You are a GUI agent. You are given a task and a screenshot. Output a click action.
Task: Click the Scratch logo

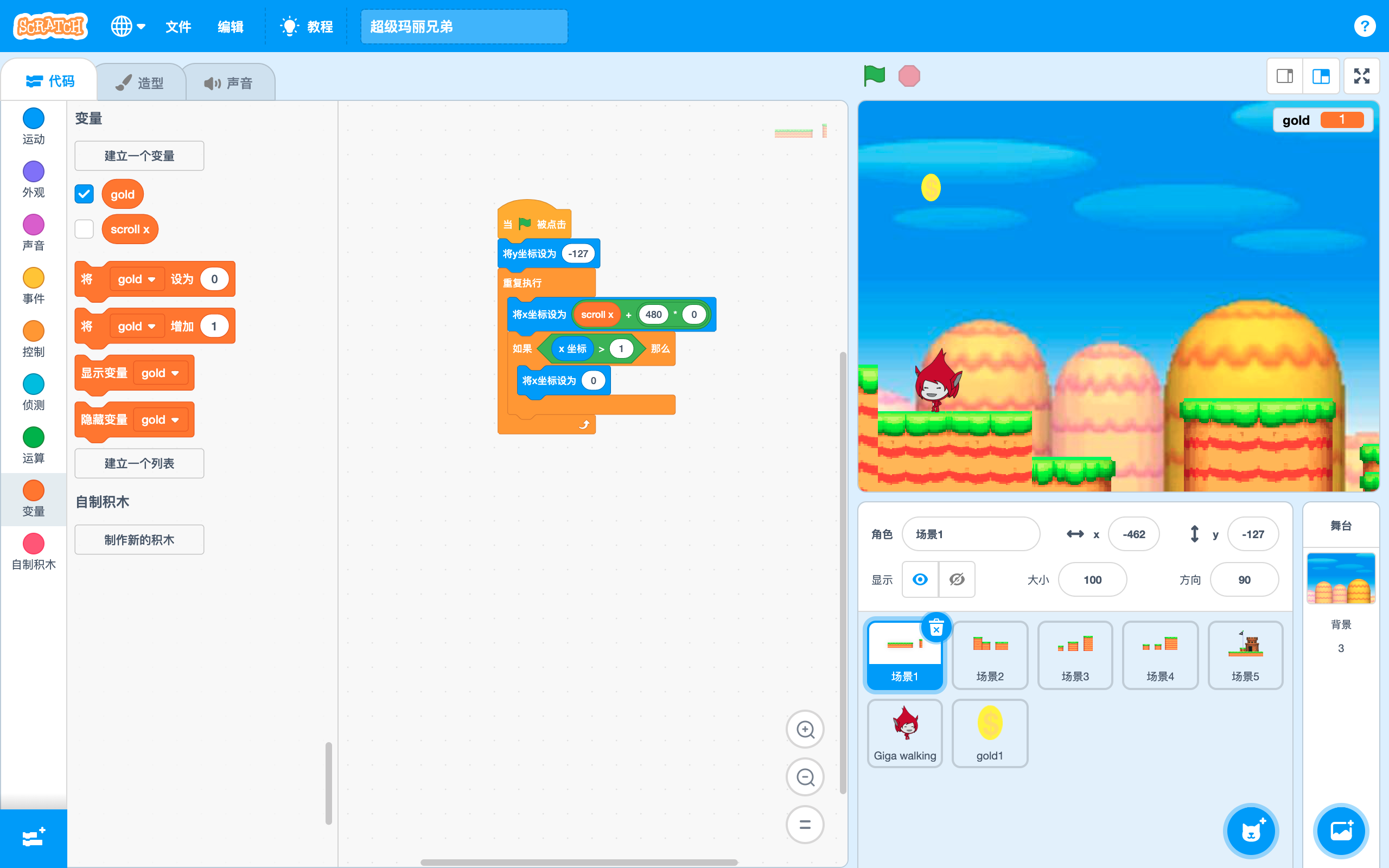pyautogui.click(x=50, y=26)
